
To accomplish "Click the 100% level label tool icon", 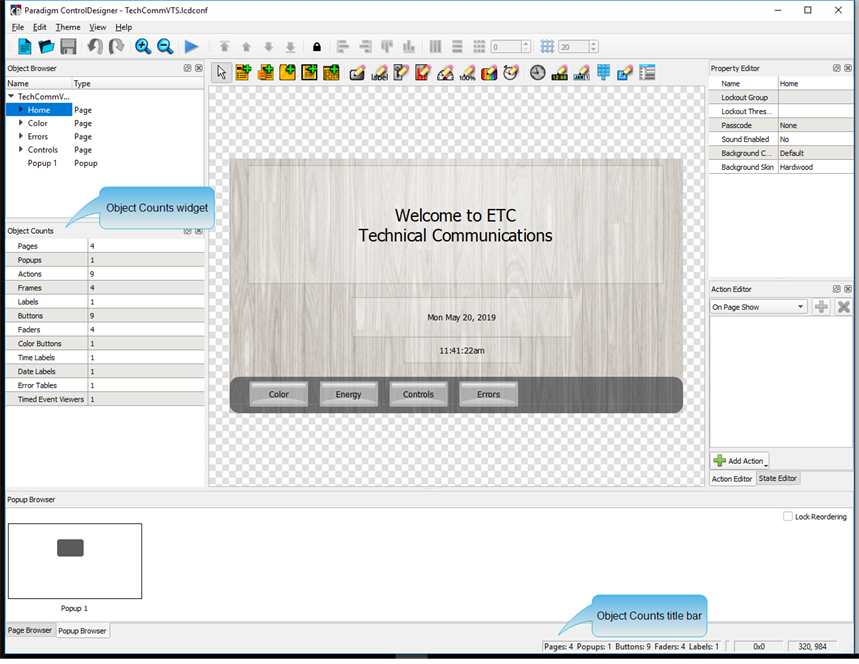I will click(x=467, y=73).
